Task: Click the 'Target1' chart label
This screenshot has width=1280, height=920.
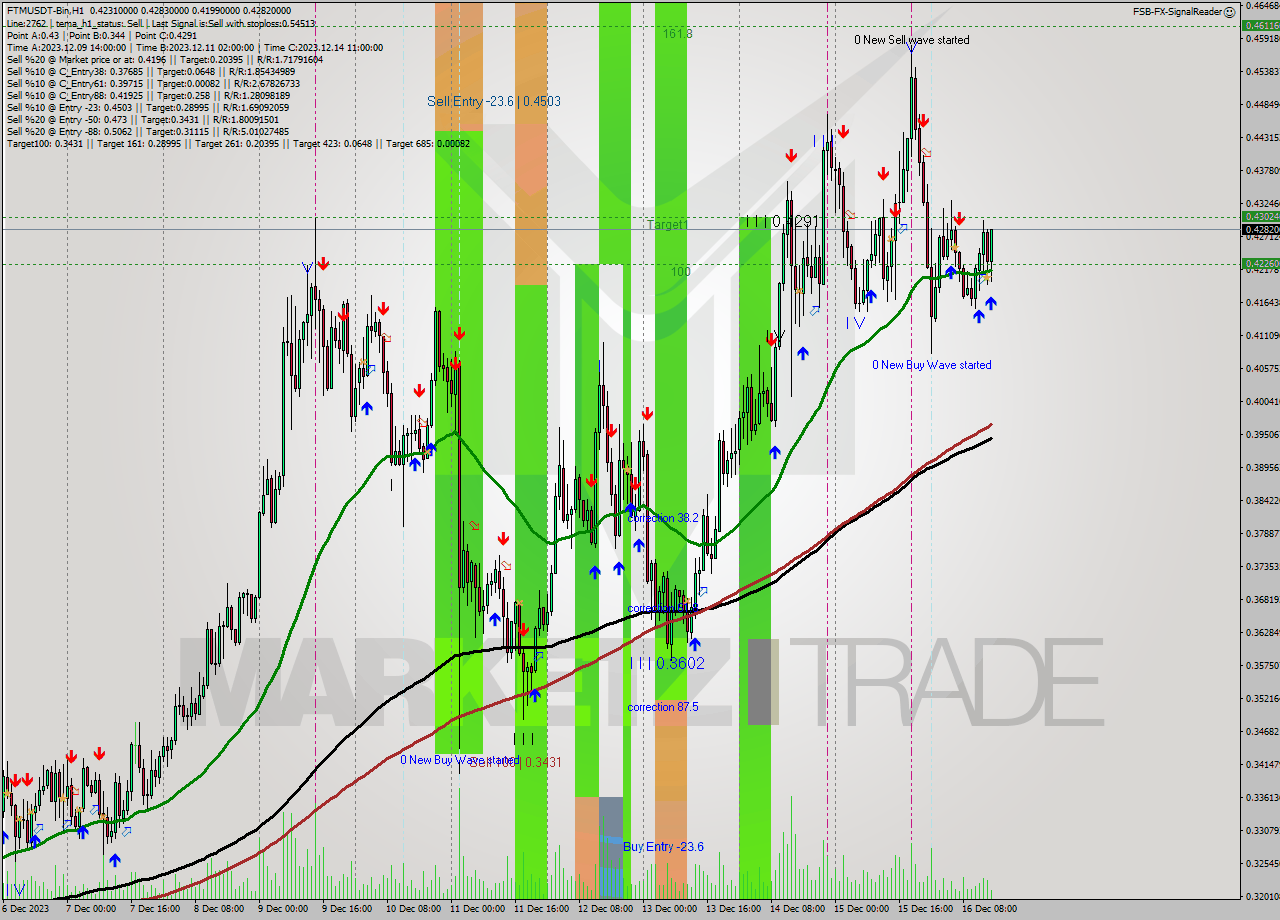Action: 667,225
